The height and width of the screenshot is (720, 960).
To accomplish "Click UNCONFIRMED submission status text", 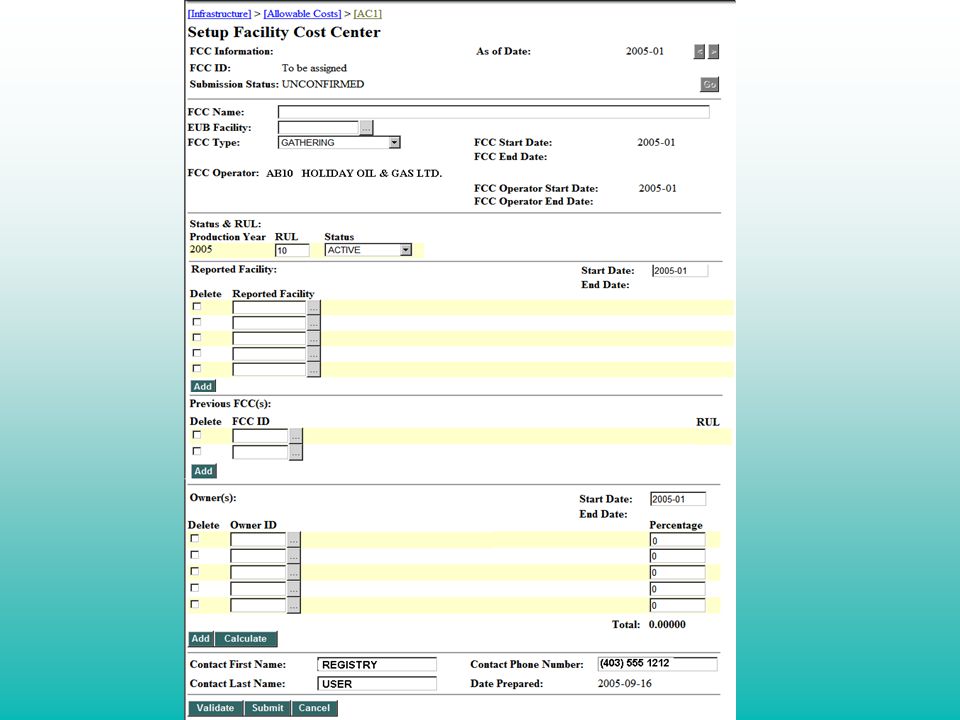I will (x=323, y=84).
